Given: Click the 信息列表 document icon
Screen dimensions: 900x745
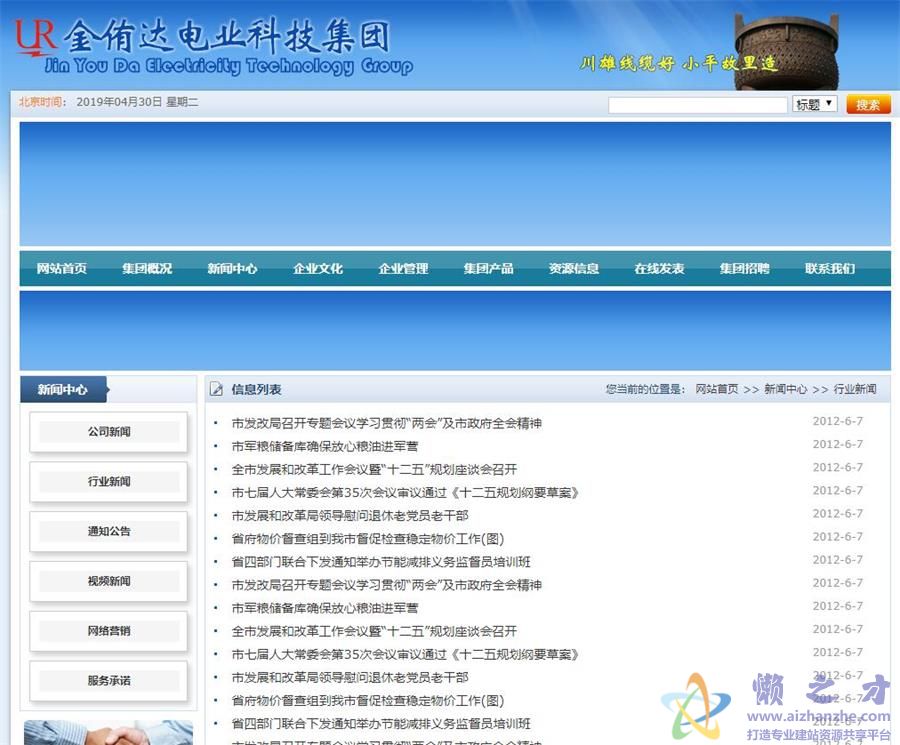Looking at the screenshot, I should (216, 388).
